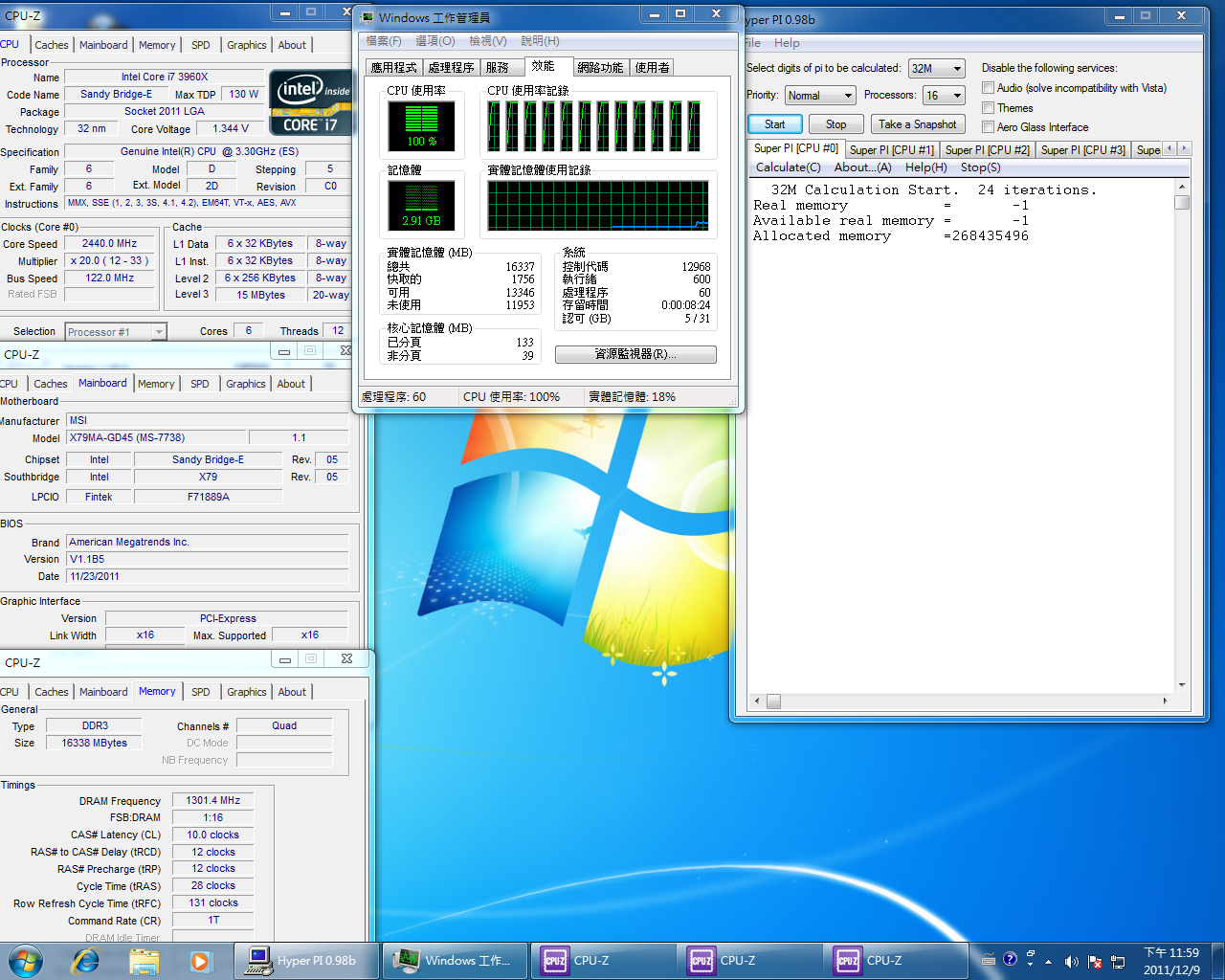The image size is (1225, 980).
Task: Check the Themes checkbox in Hyper PI
Action: click(x=989, y=108)
